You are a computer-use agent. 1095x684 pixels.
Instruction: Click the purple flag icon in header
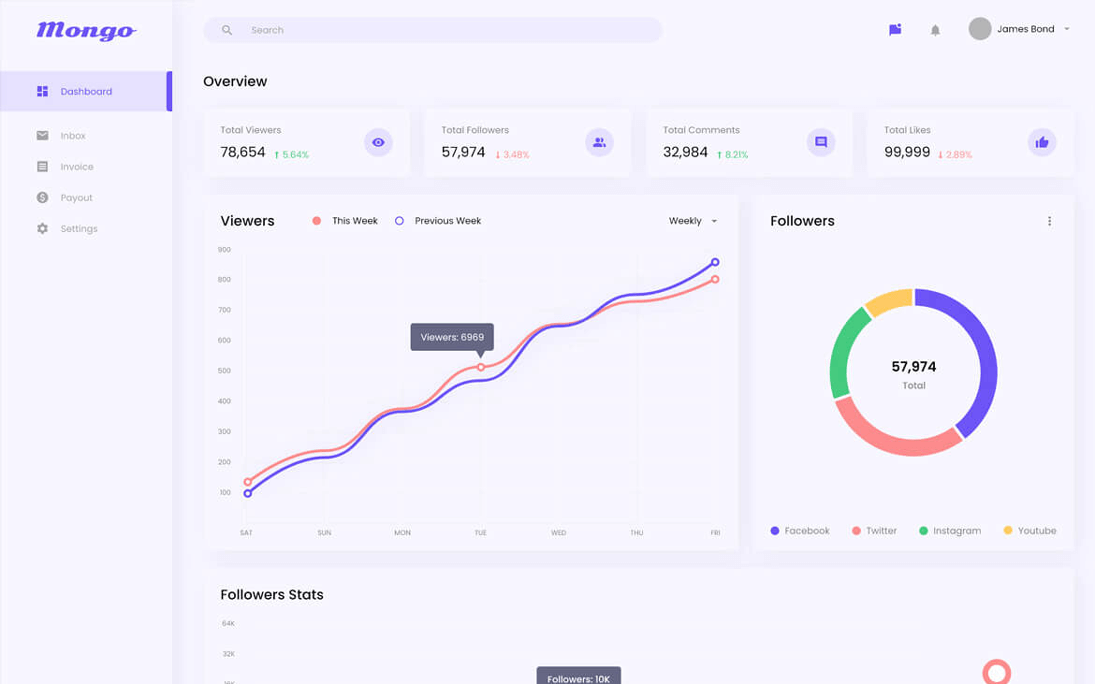point(895,30)
